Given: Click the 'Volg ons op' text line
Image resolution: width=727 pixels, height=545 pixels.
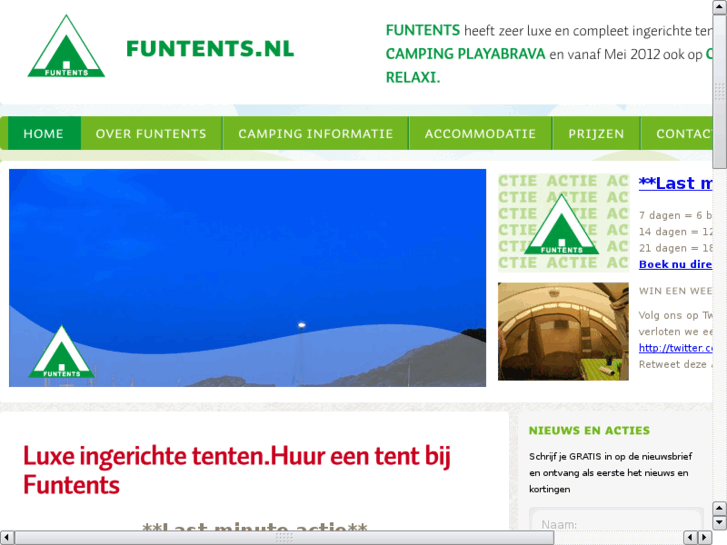Looking at the screenshot, I should [676, 315].
